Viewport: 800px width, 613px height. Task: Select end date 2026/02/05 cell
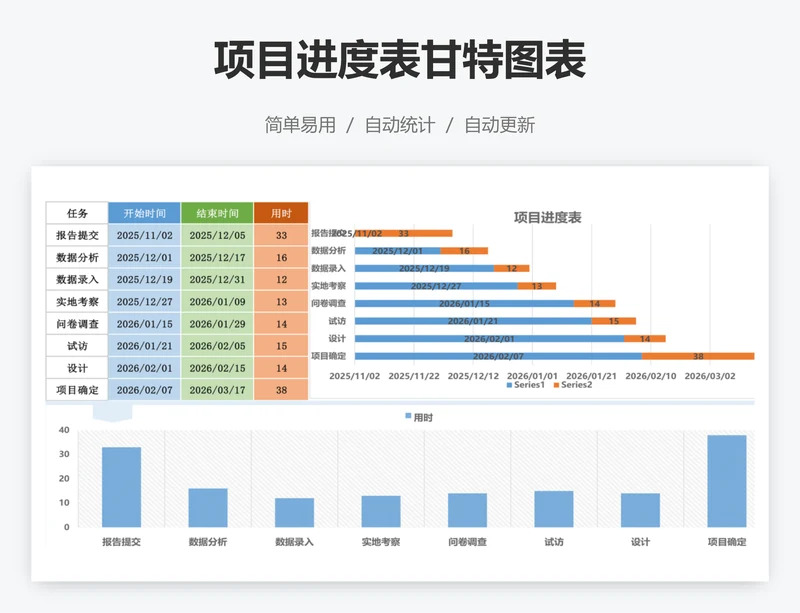click(x=217, y=346)
